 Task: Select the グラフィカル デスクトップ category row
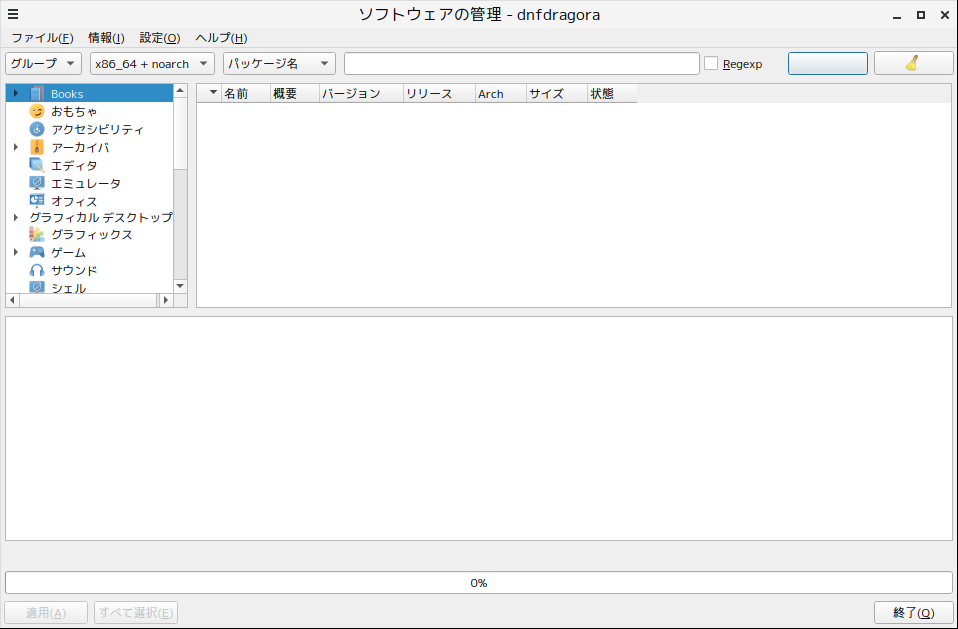89,217
